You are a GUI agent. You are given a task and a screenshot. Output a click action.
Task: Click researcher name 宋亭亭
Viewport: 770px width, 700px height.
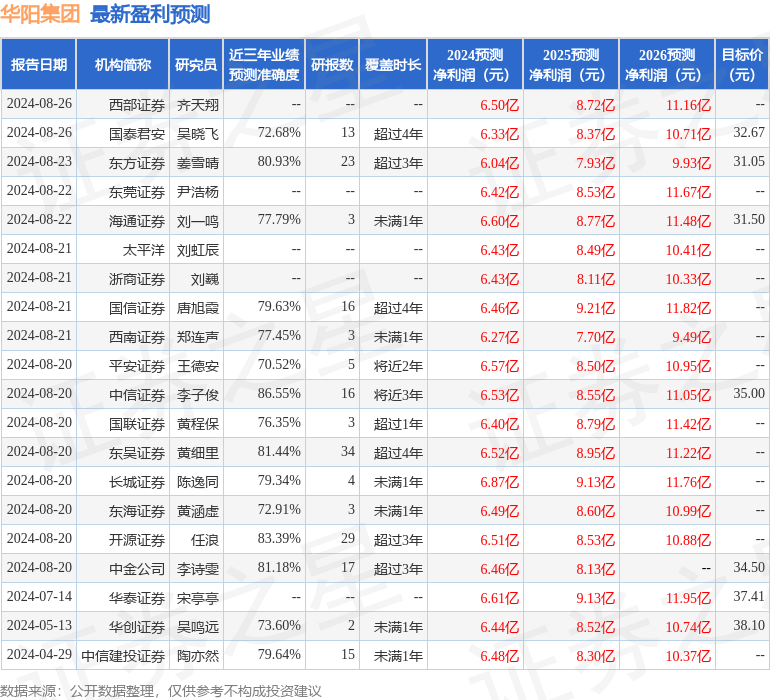197,598
